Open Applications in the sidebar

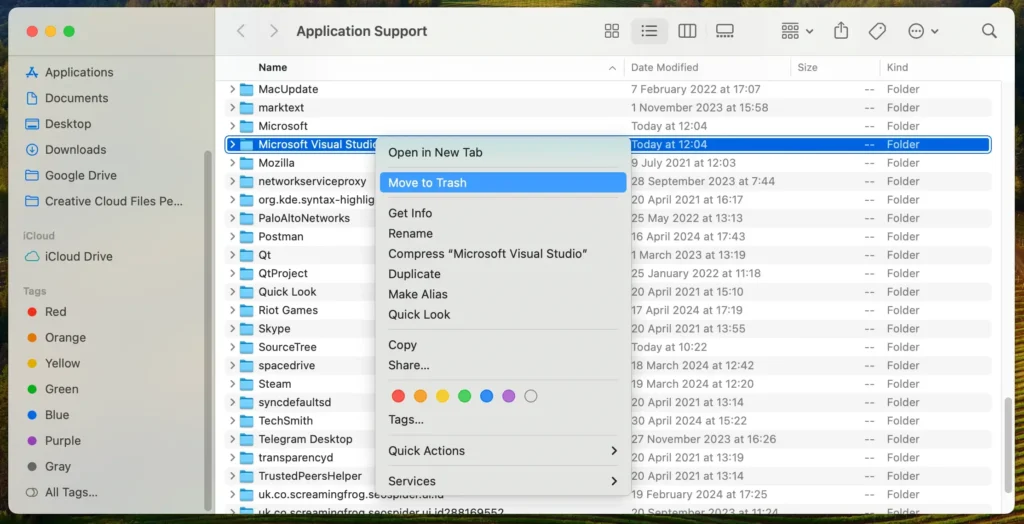(x=69, y=72)
